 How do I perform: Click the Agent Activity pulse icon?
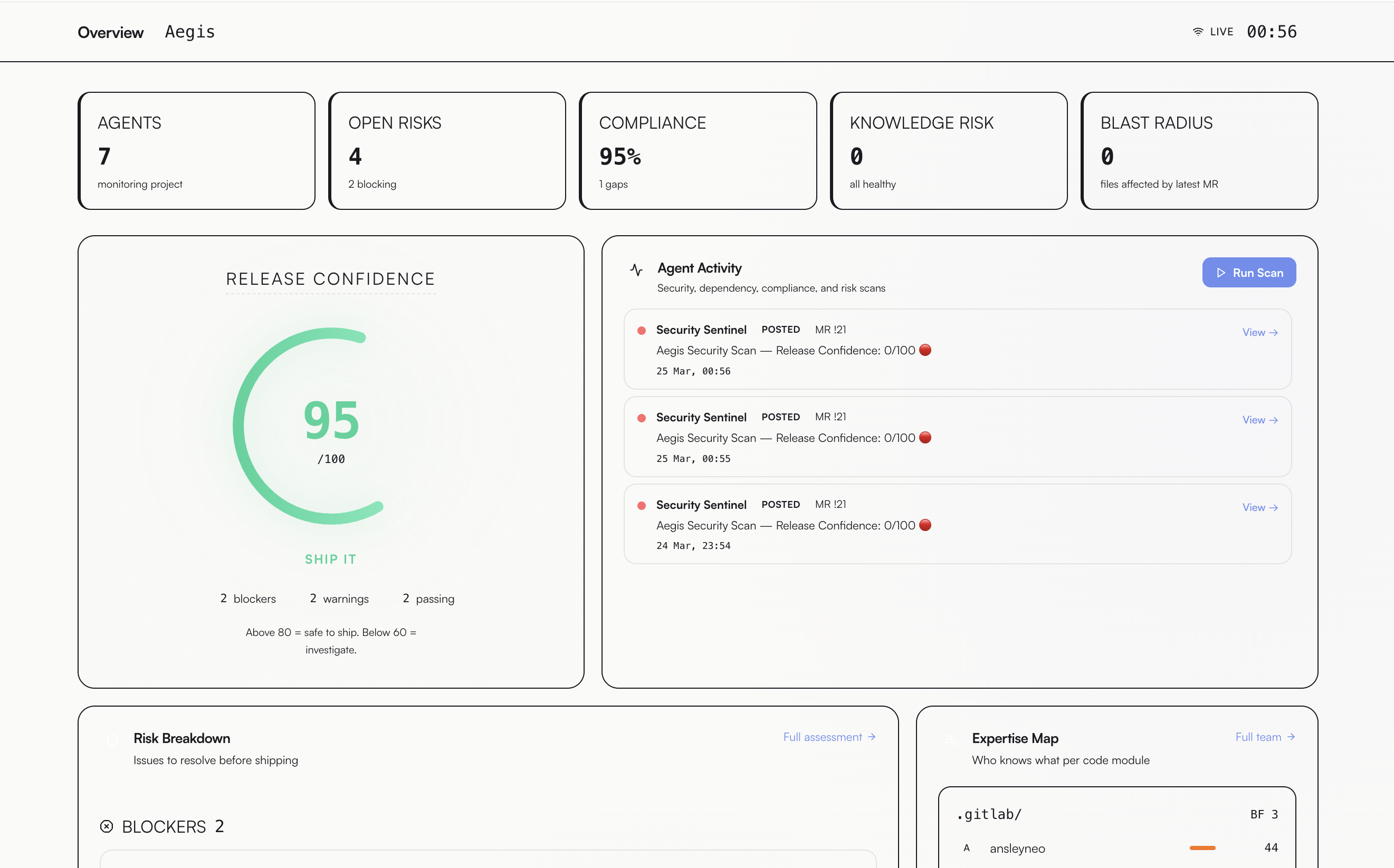(636, 269)
